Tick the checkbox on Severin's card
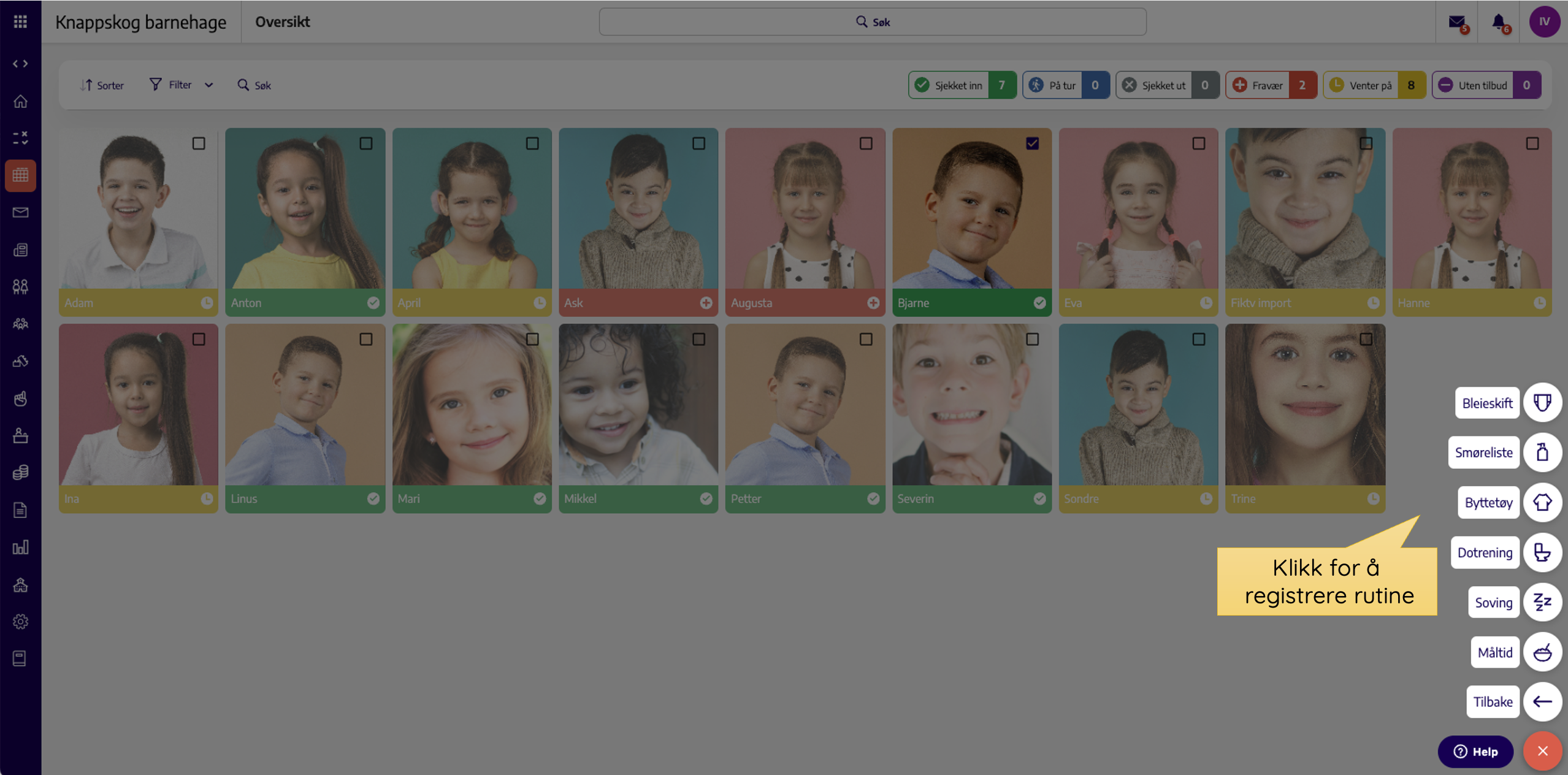1568x775 pixels. click(1032, 339)
